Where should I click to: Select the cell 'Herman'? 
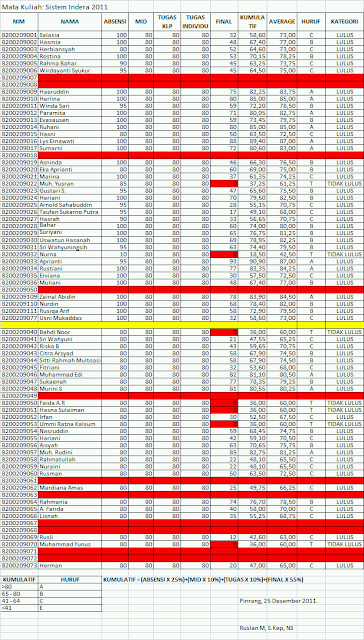coord(70,565)
